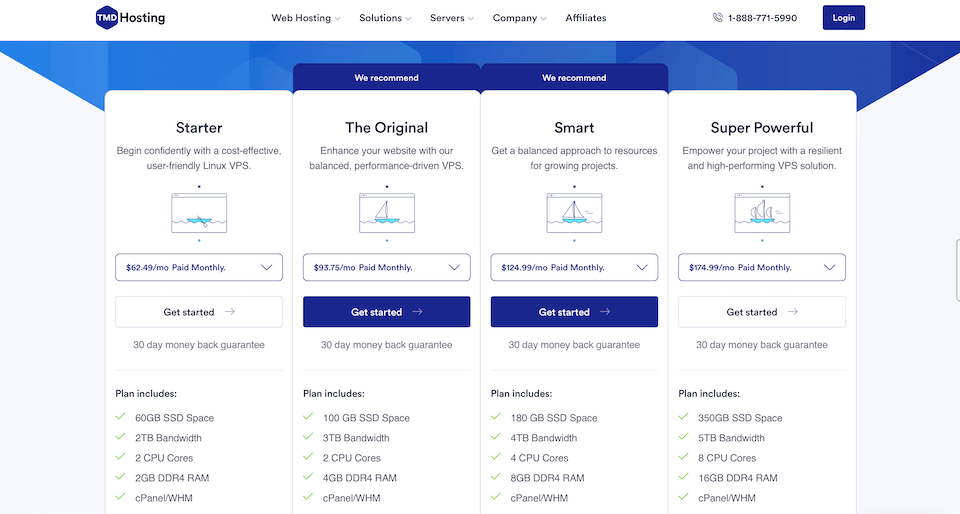The height and width of the screenshot is (514, 960).
Task: Click the Smart plan description text
Action: click(x=574, y=158)
